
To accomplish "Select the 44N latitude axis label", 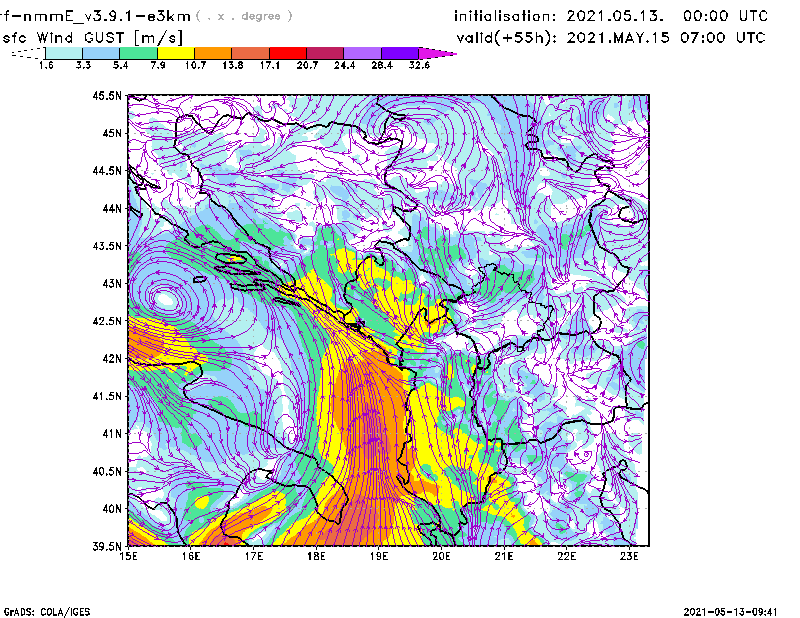I will (112, 208).
